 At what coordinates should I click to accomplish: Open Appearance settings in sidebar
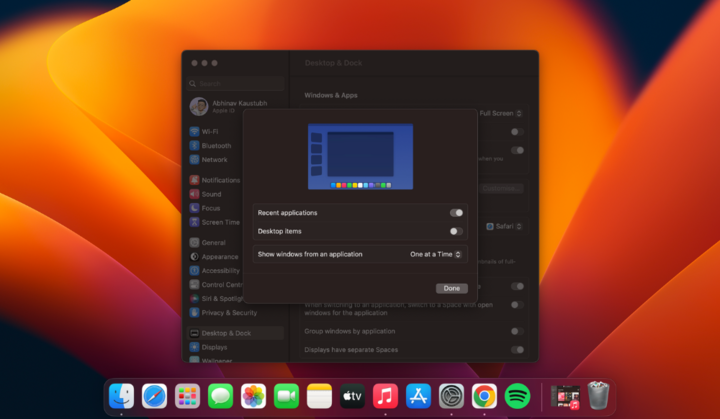tap(214, 256)
